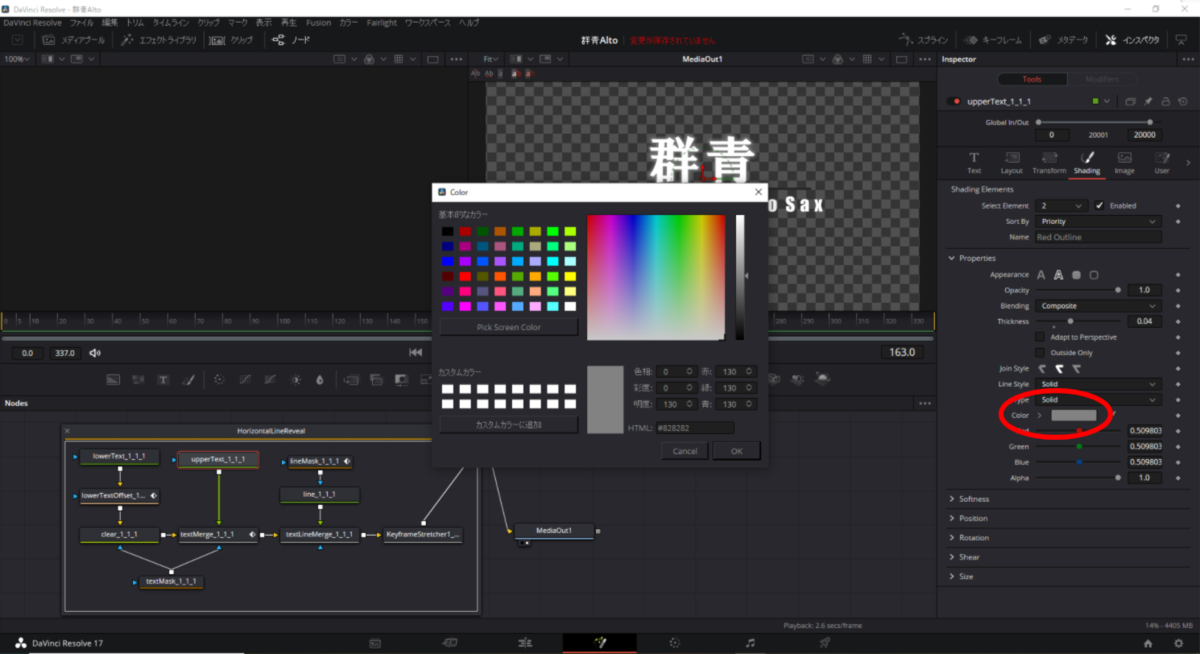The height and width of the screenshot is (654, 1200).
Task: Open the Sort By Priority dropdown
Action: tap(1098, 221)
